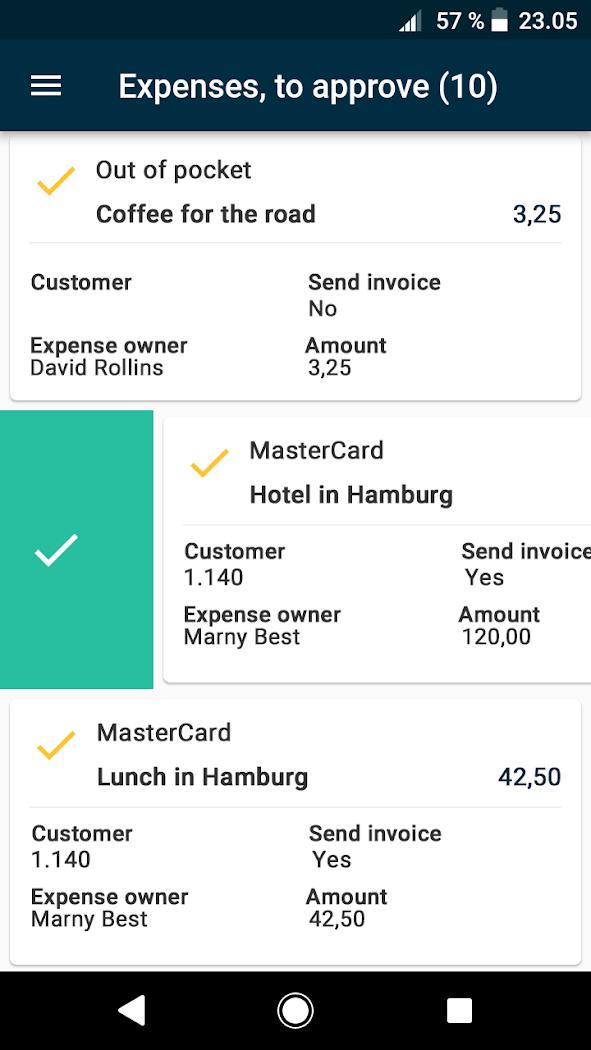This screenshot has height=1050, width=591.
Task: Select the 3,25 total on Coffee card
Action: click(x=537, y=215)
